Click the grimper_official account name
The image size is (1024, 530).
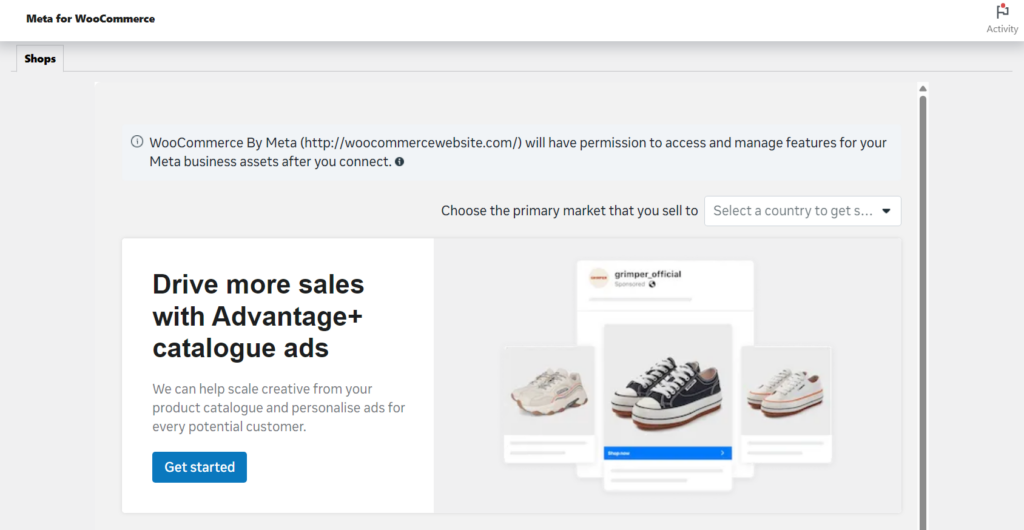(x=647, y=274)
